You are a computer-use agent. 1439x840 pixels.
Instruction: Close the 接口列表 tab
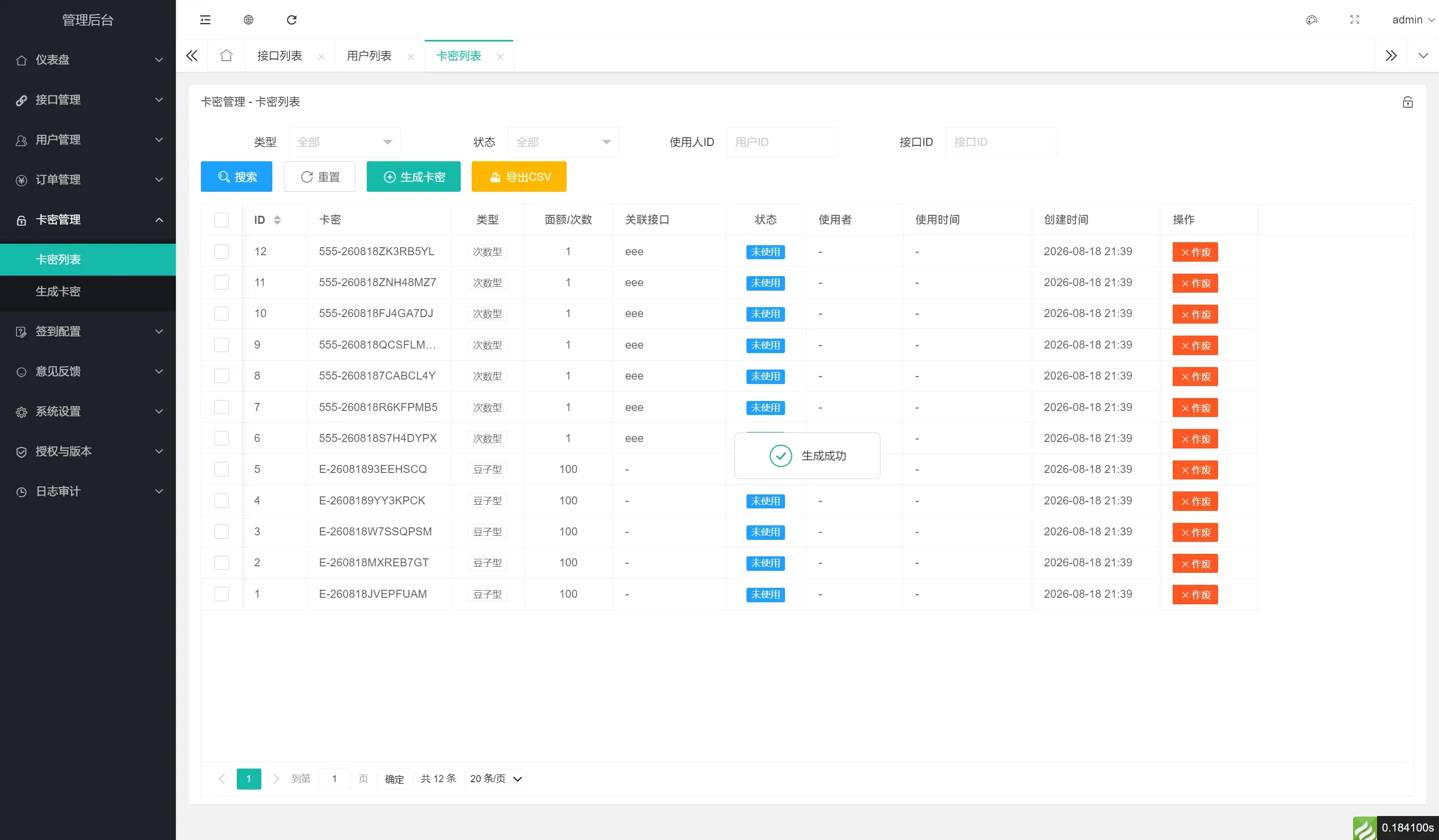321,56
